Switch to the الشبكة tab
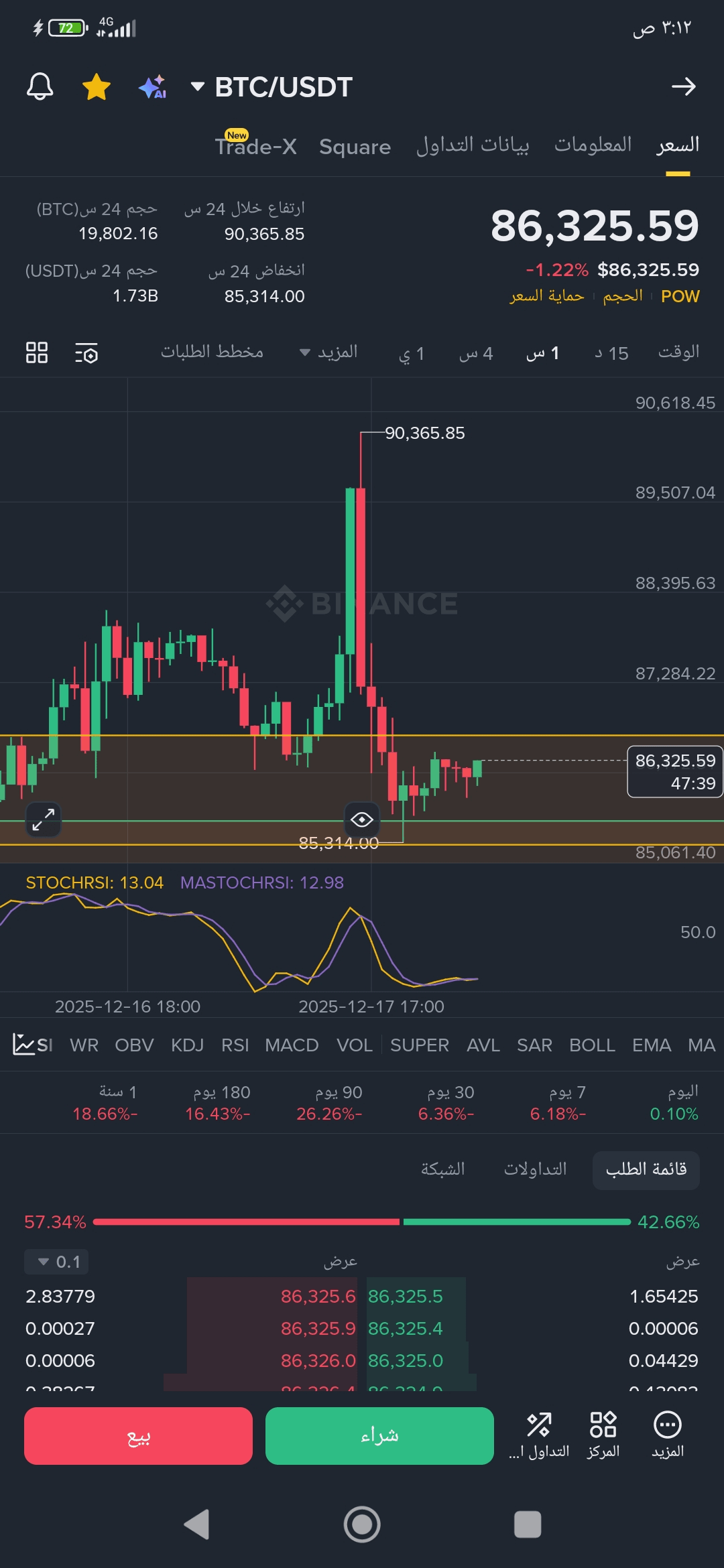Screen dimensions: 724x1568 pyautogui.click(x=443, y=1169)
